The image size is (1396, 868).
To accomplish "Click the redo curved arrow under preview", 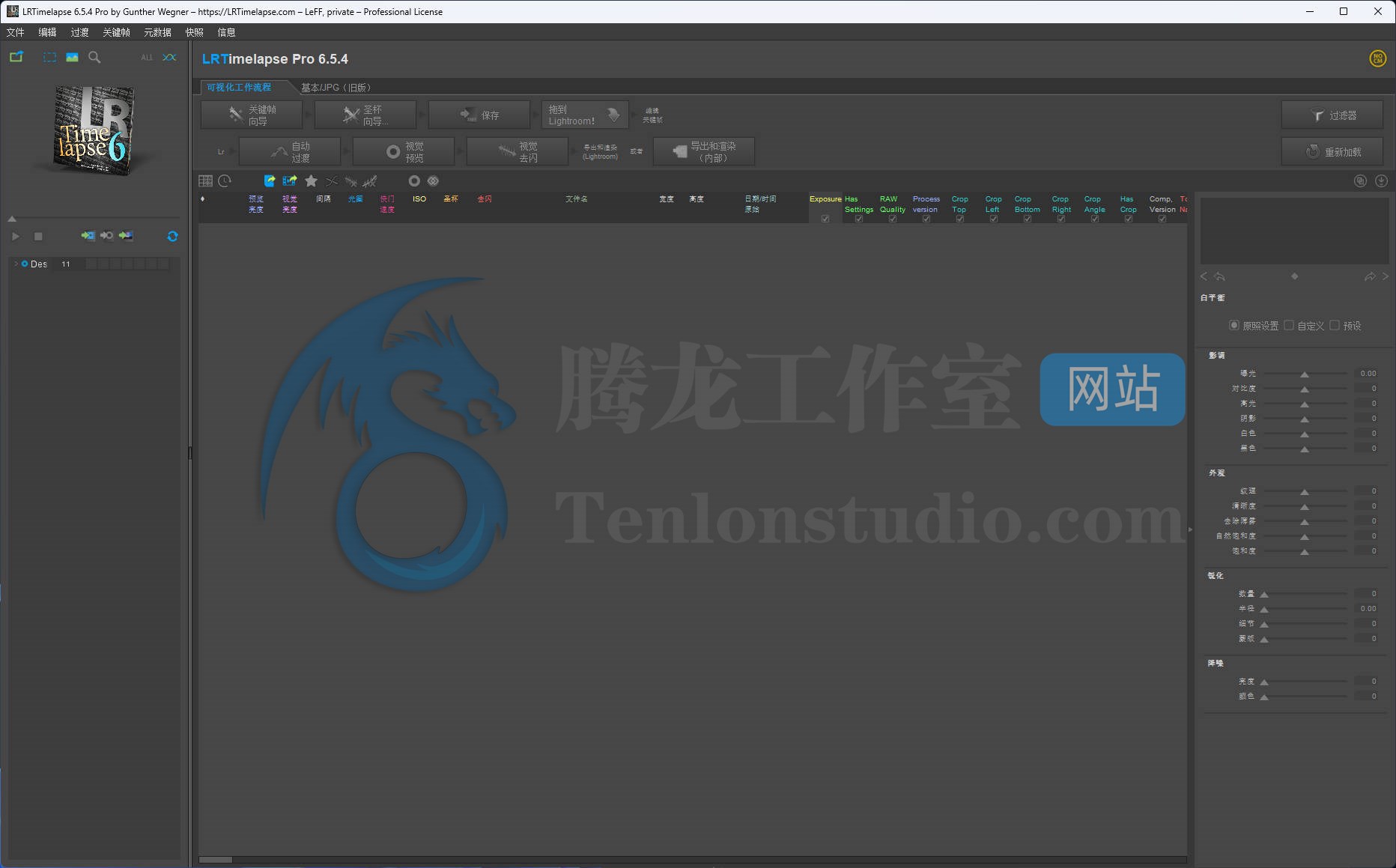I will coord(1370,276).
